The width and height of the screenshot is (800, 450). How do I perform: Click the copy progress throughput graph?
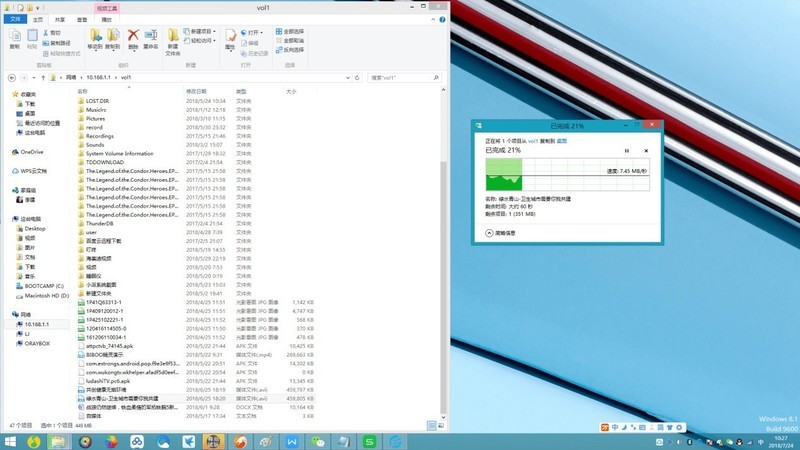click(x=550, y=176)
